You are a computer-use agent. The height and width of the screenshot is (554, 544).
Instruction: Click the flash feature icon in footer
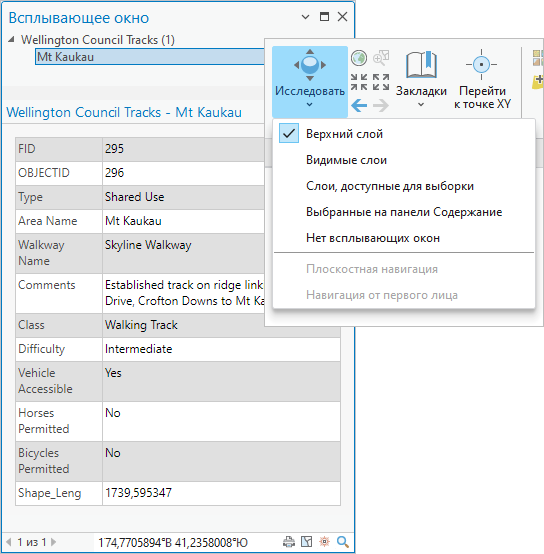pos(324,542)
